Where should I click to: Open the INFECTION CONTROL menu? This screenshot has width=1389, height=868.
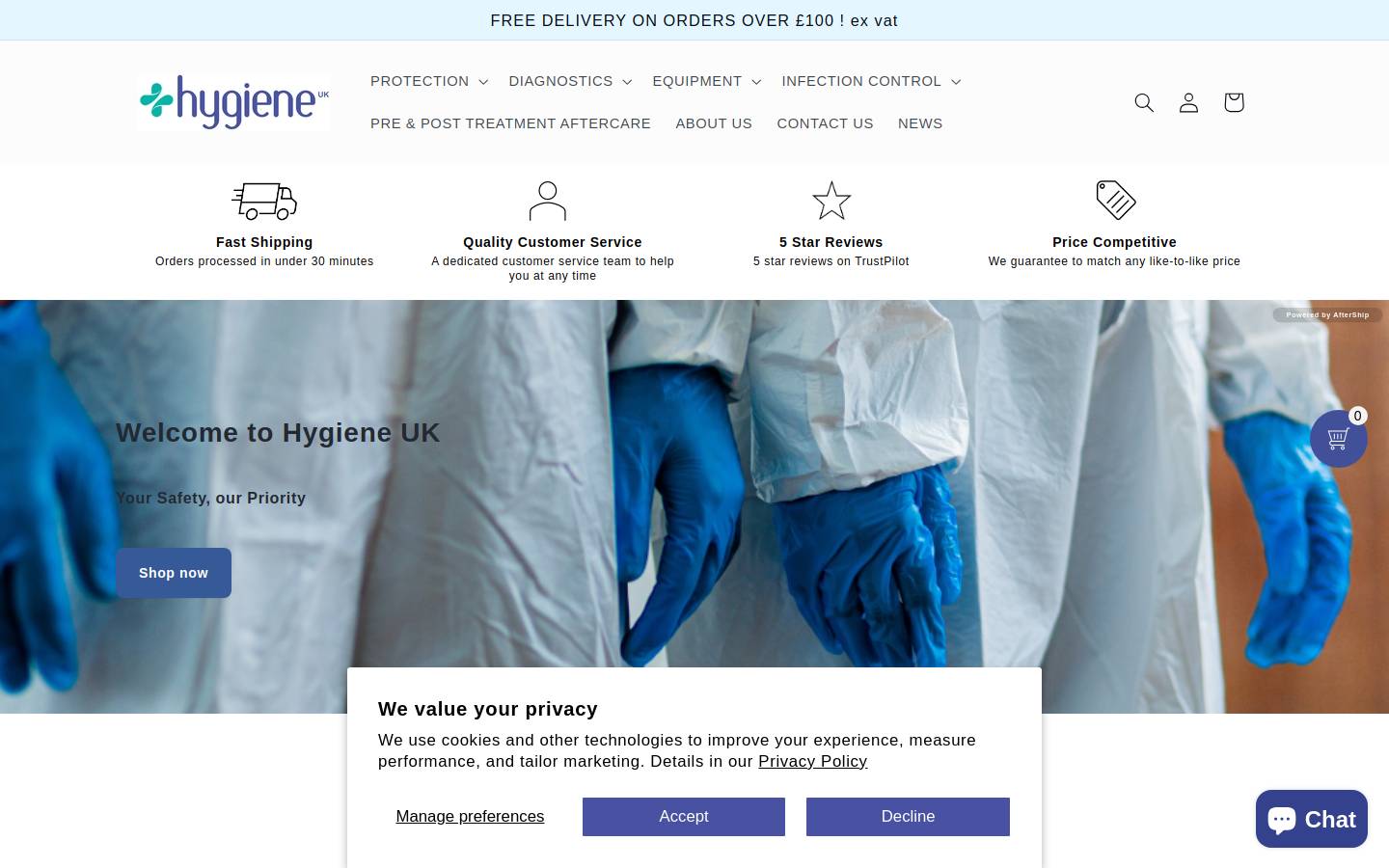(x=871, y=81)
